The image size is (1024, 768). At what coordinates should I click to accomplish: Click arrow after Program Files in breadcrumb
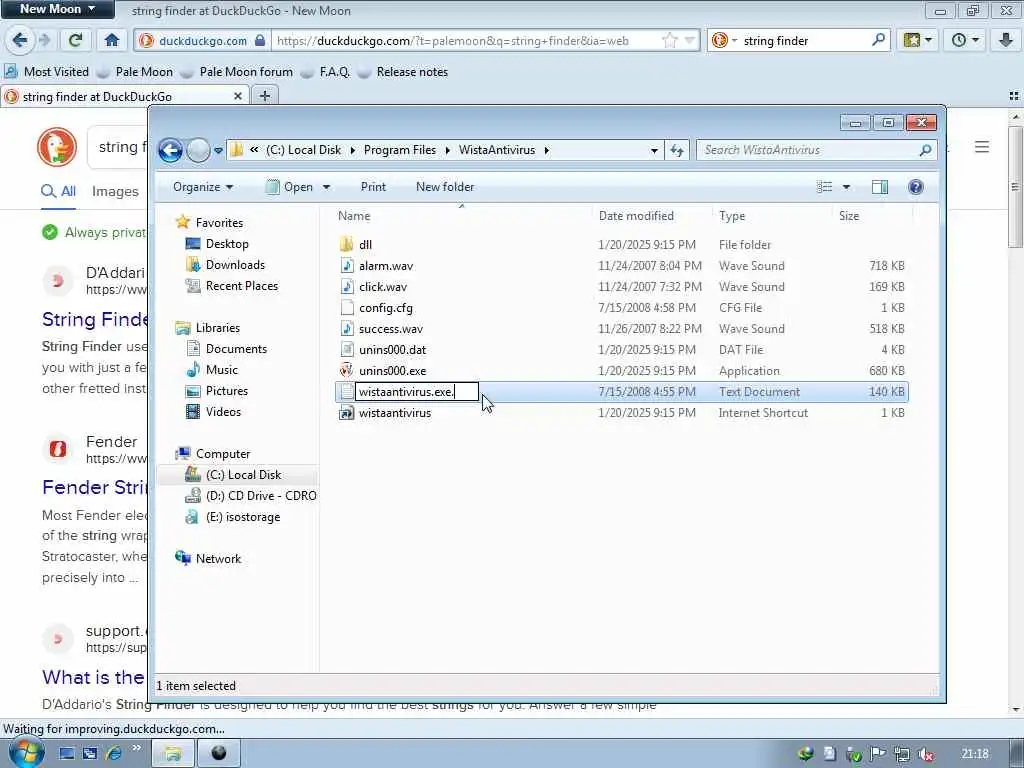pos(447,150)
